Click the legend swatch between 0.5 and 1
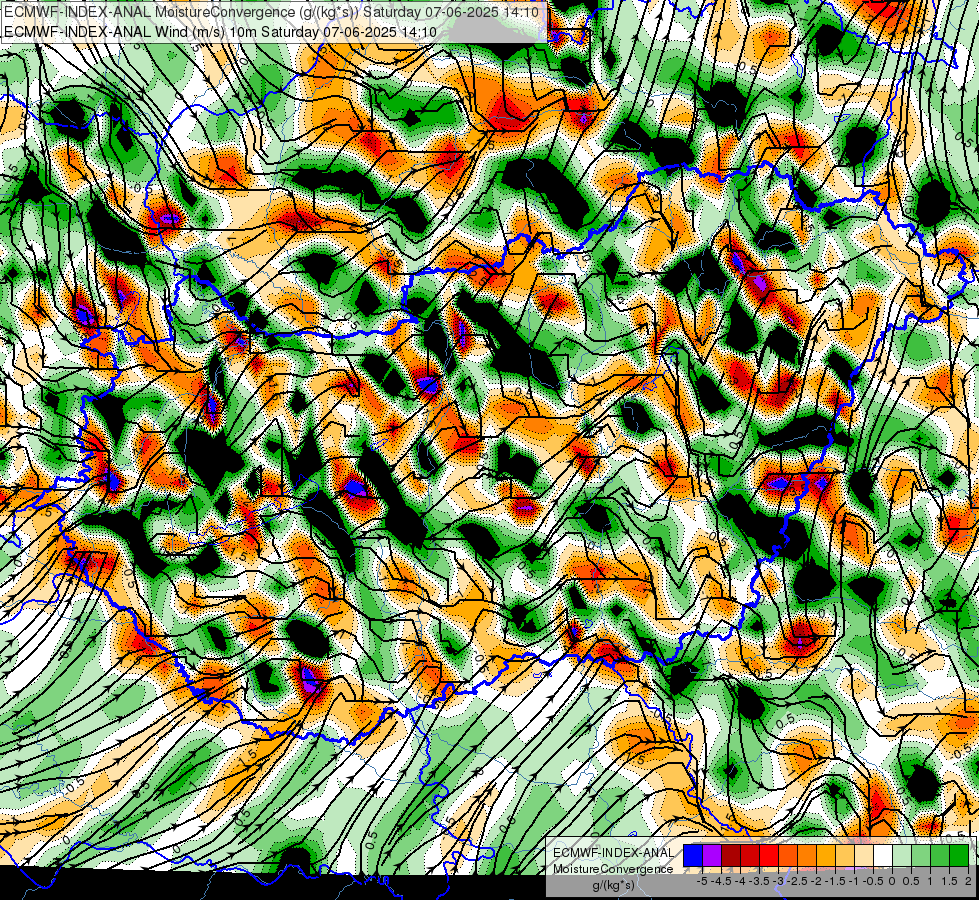 point(922,855)
